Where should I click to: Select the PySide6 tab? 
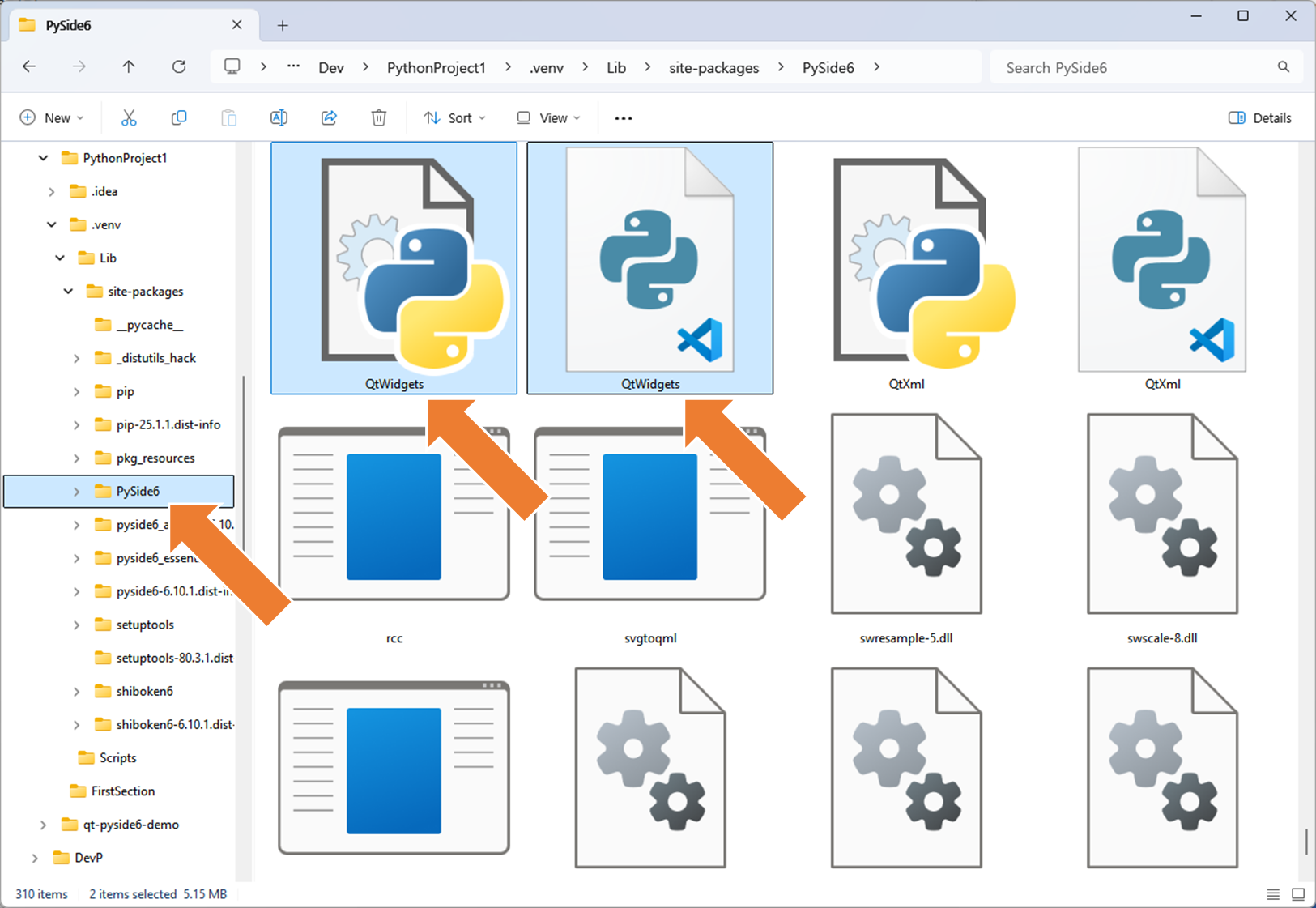click(134, 26)
